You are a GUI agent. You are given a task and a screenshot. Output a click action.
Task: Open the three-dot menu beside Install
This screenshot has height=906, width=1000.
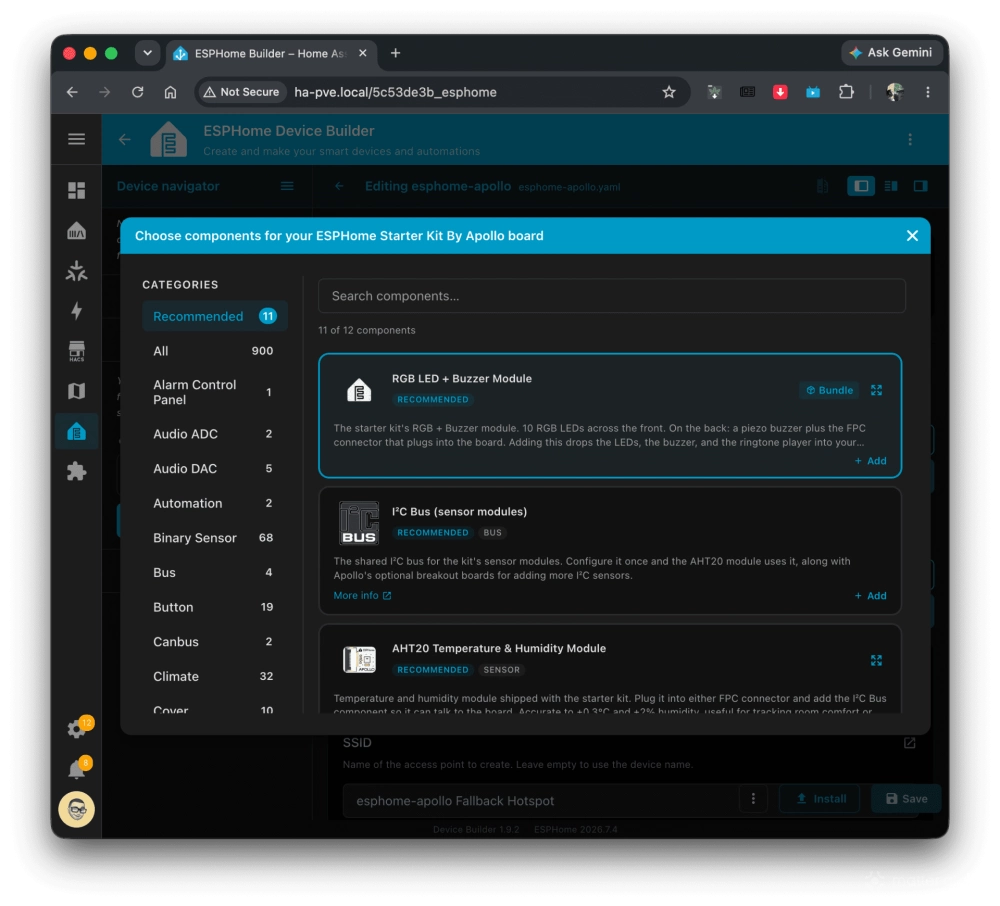pyautogui.click(x=753, y=799)
